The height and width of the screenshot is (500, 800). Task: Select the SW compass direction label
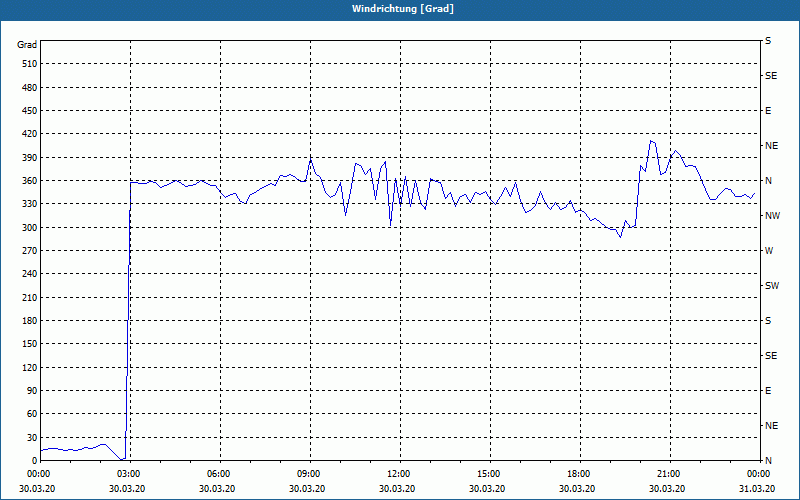pyautogui.click(x=772, y=286)
